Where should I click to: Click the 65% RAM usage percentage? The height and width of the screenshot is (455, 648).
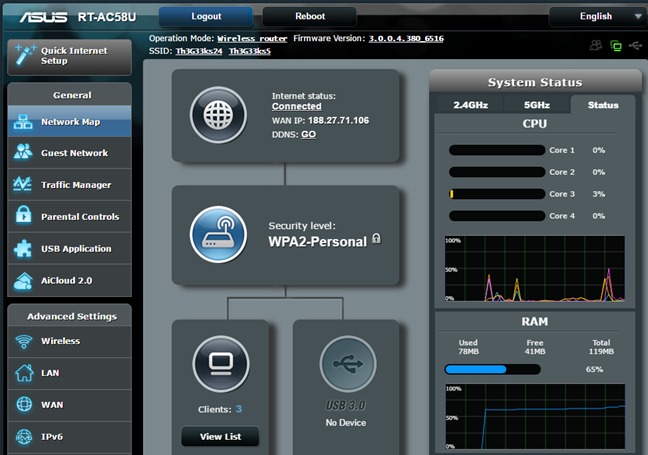[x=594, y=369]
